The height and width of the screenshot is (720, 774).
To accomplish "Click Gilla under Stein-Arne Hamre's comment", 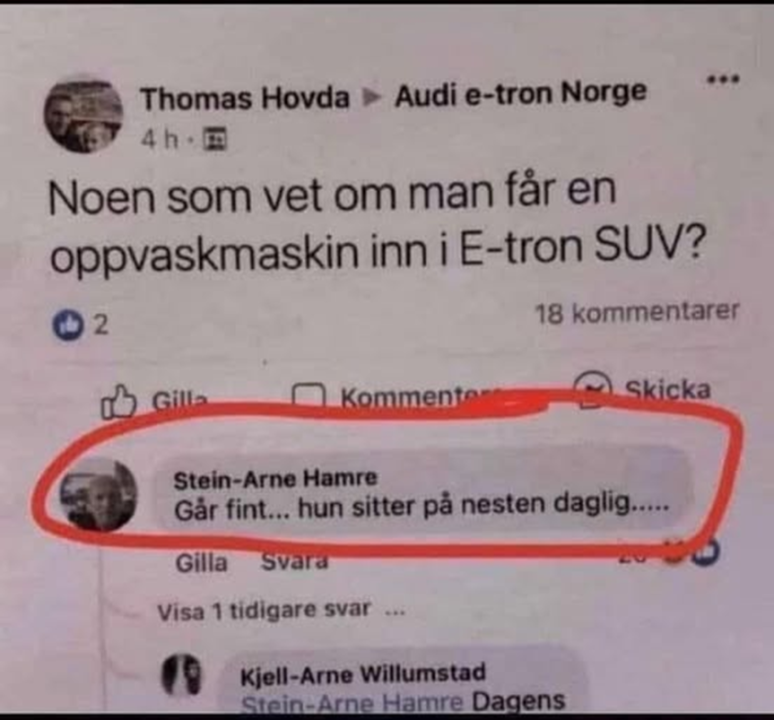I will point(202,563).
